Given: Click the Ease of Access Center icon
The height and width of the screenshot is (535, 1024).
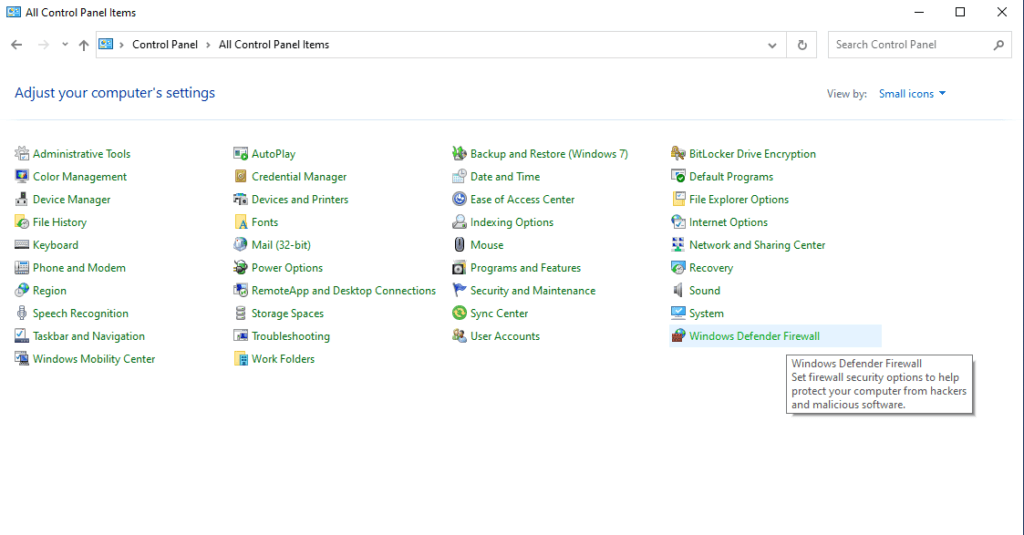Looking at the screenshot, I should pos(459,199).
